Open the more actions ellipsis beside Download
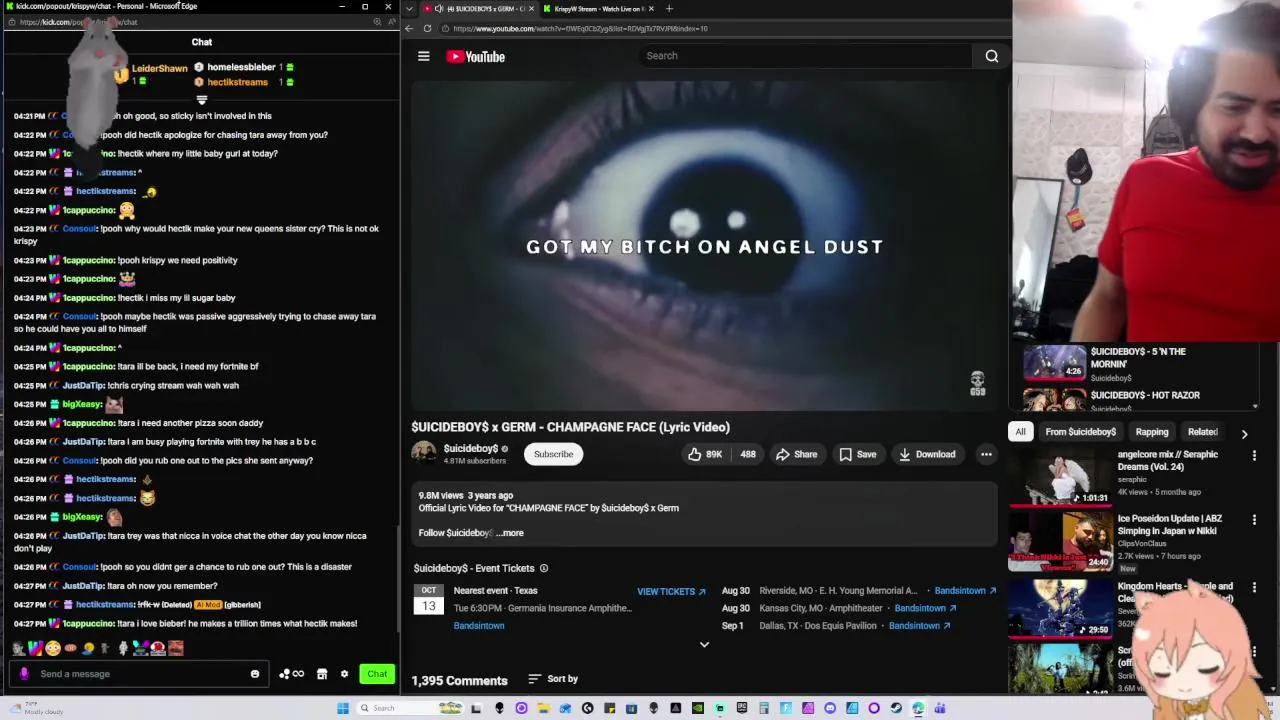This screenshot has width=1280, height=720. coord(986,454)
